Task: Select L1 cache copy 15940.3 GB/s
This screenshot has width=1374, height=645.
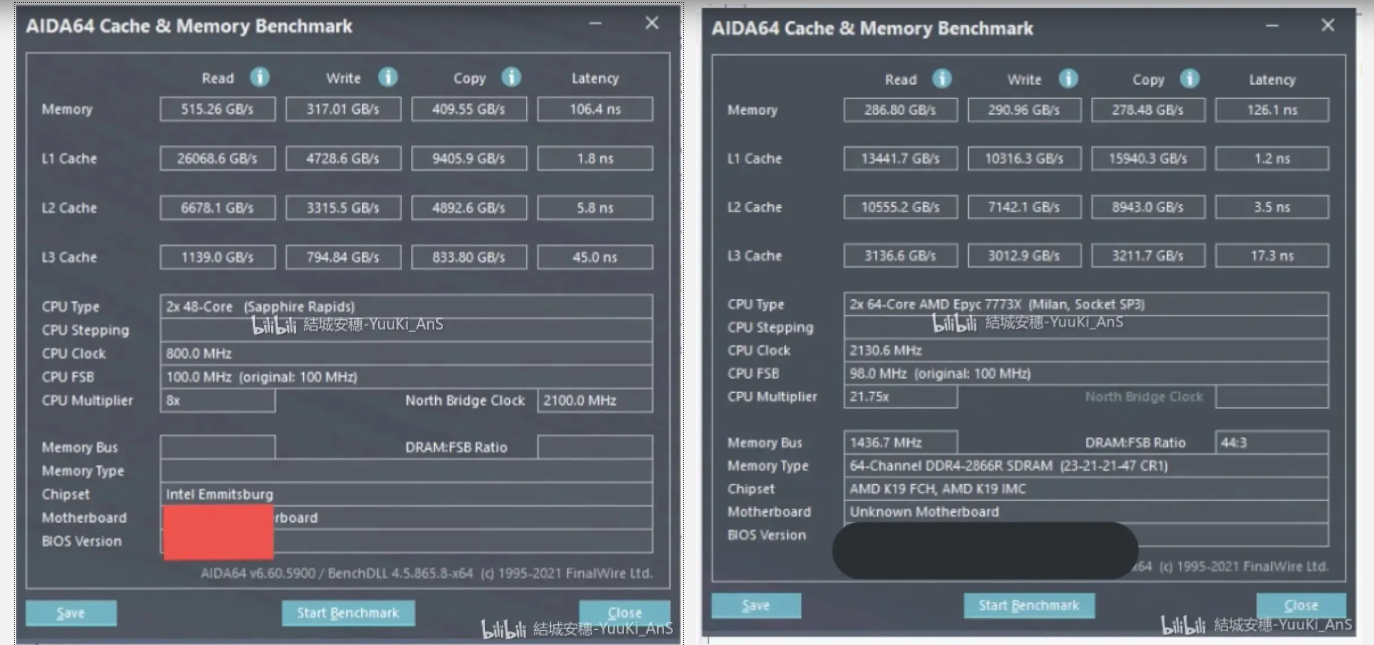Action: [x=1148, y=158]
